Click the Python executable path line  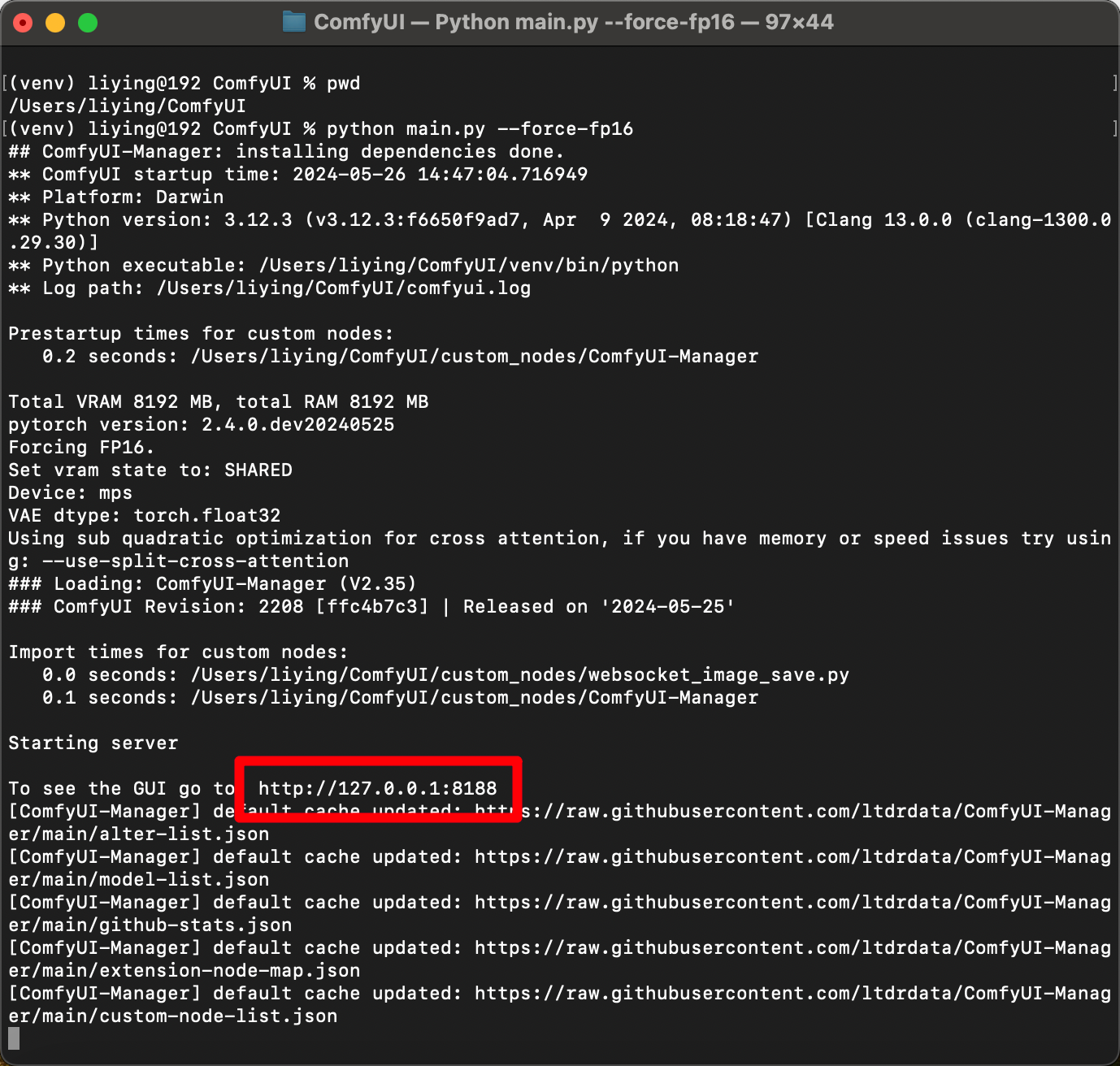343,266
